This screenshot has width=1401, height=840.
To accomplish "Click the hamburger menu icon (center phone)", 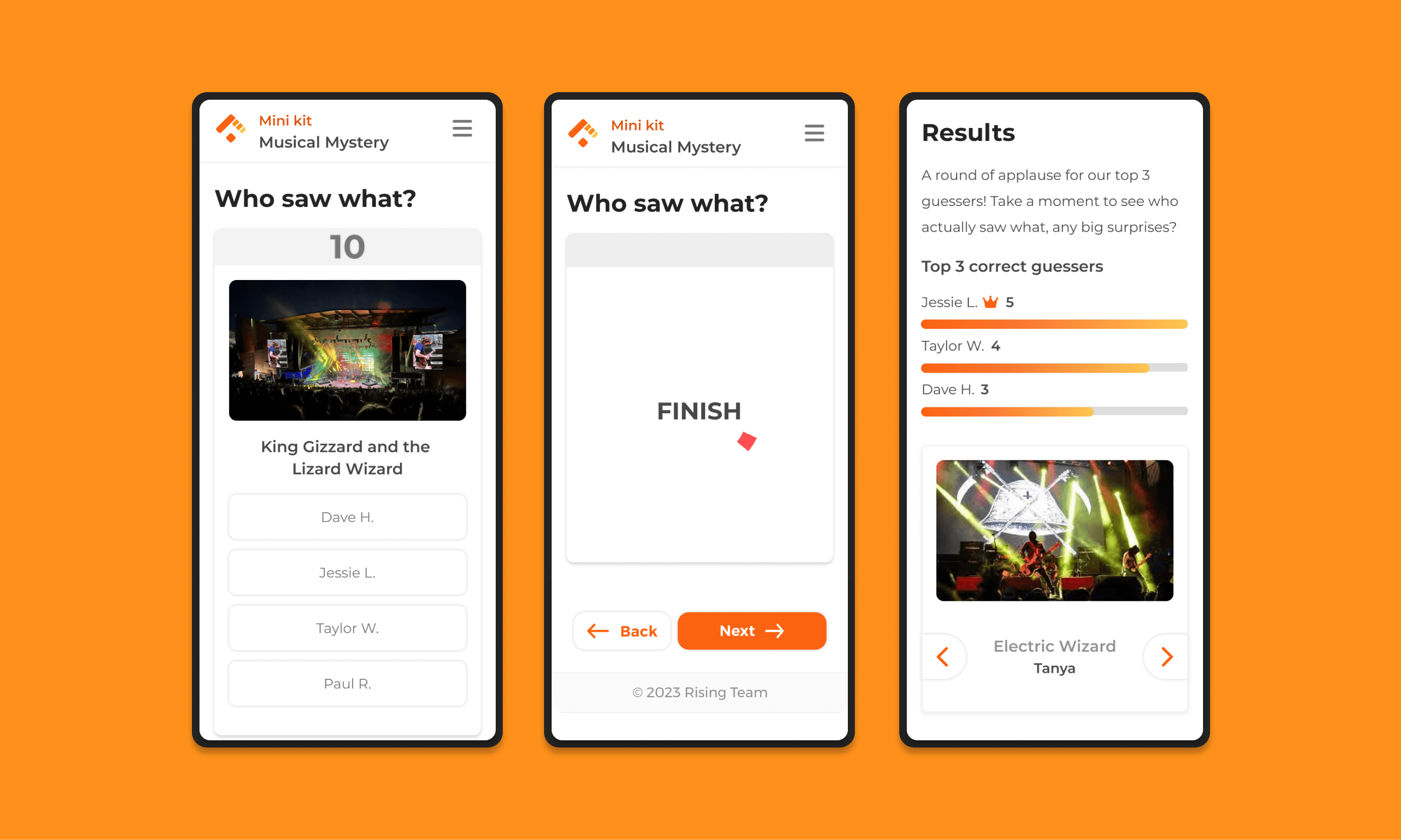I will [815, 133].
